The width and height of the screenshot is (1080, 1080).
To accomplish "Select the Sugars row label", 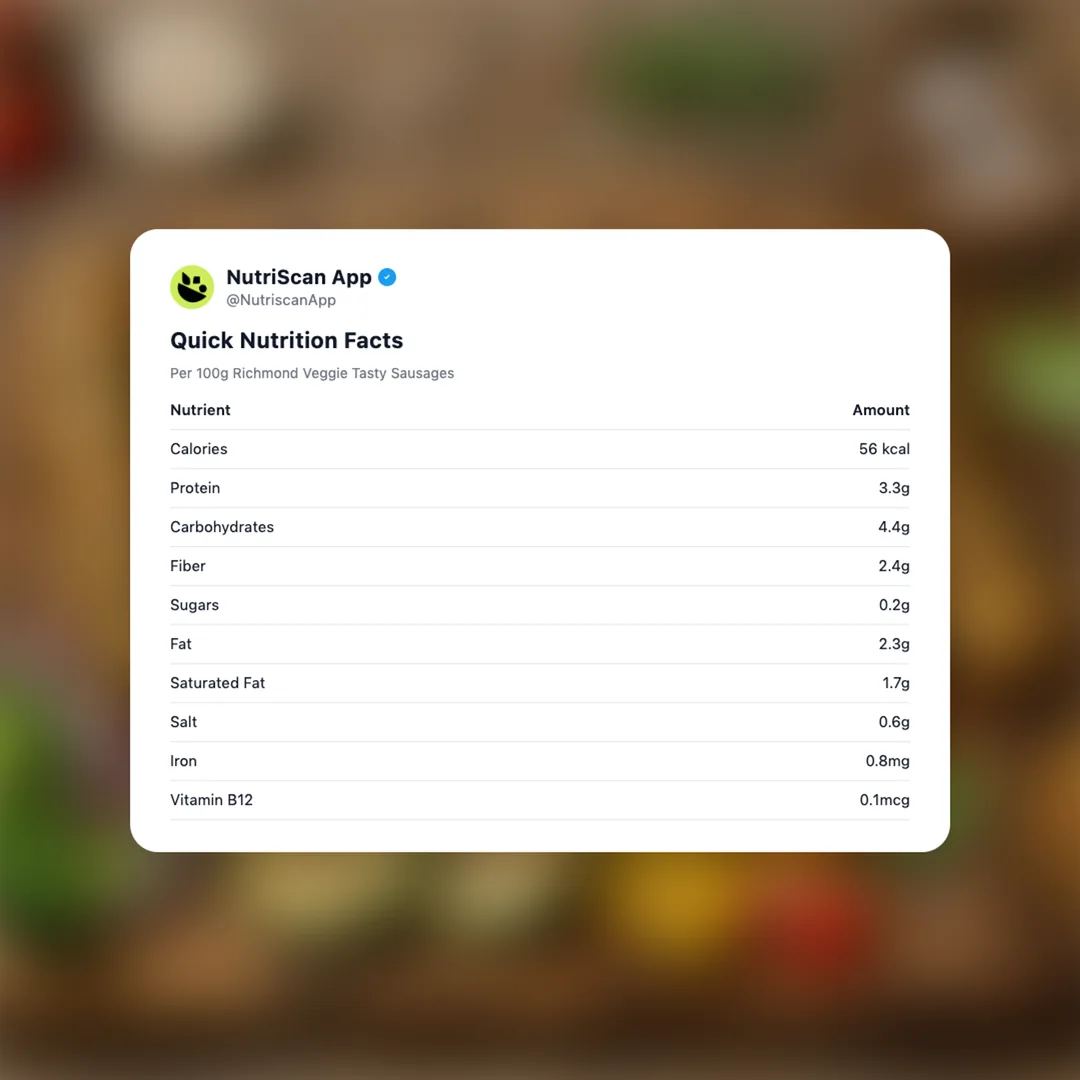I will pos(194,605).
